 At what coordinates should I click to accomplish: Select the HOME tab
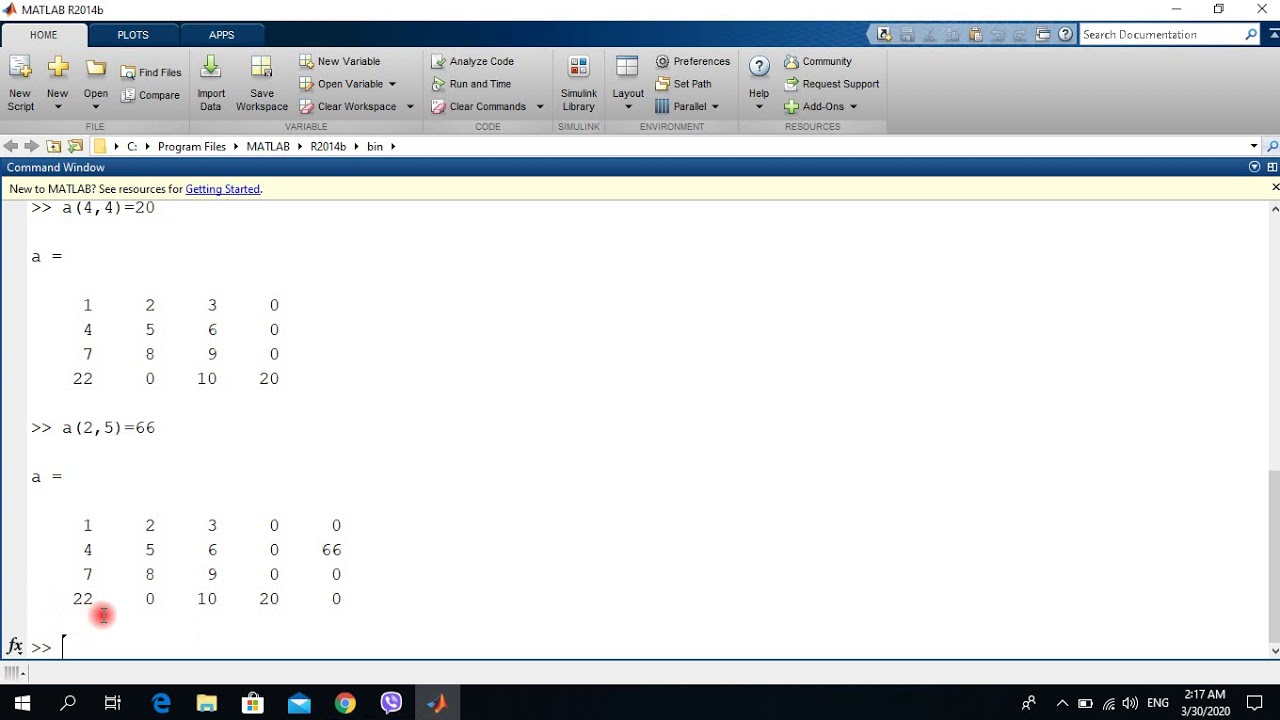click(x=44, y=35)
